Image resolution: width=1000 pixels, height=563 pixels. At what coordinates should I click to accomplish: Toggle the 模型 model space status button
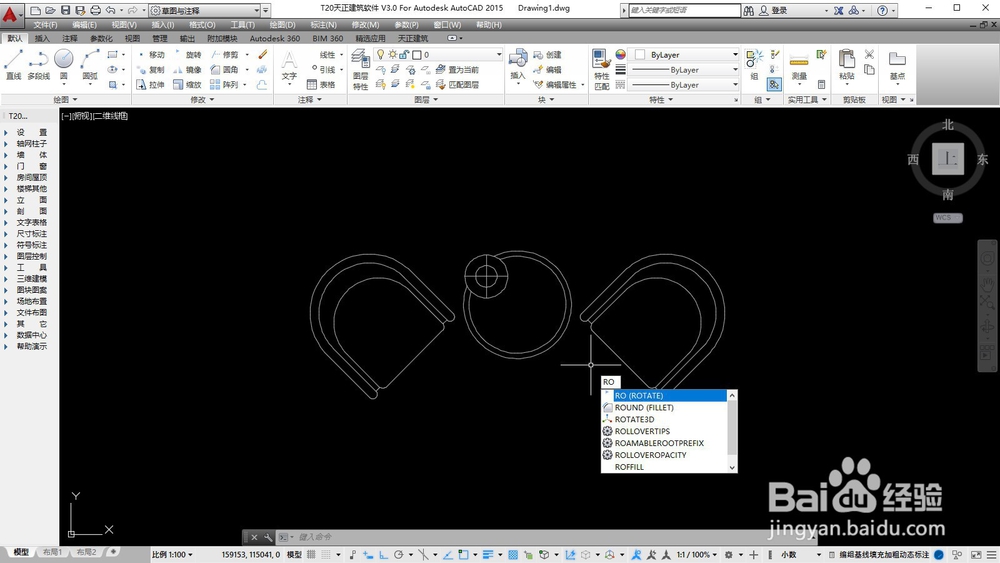click(294, 555)
